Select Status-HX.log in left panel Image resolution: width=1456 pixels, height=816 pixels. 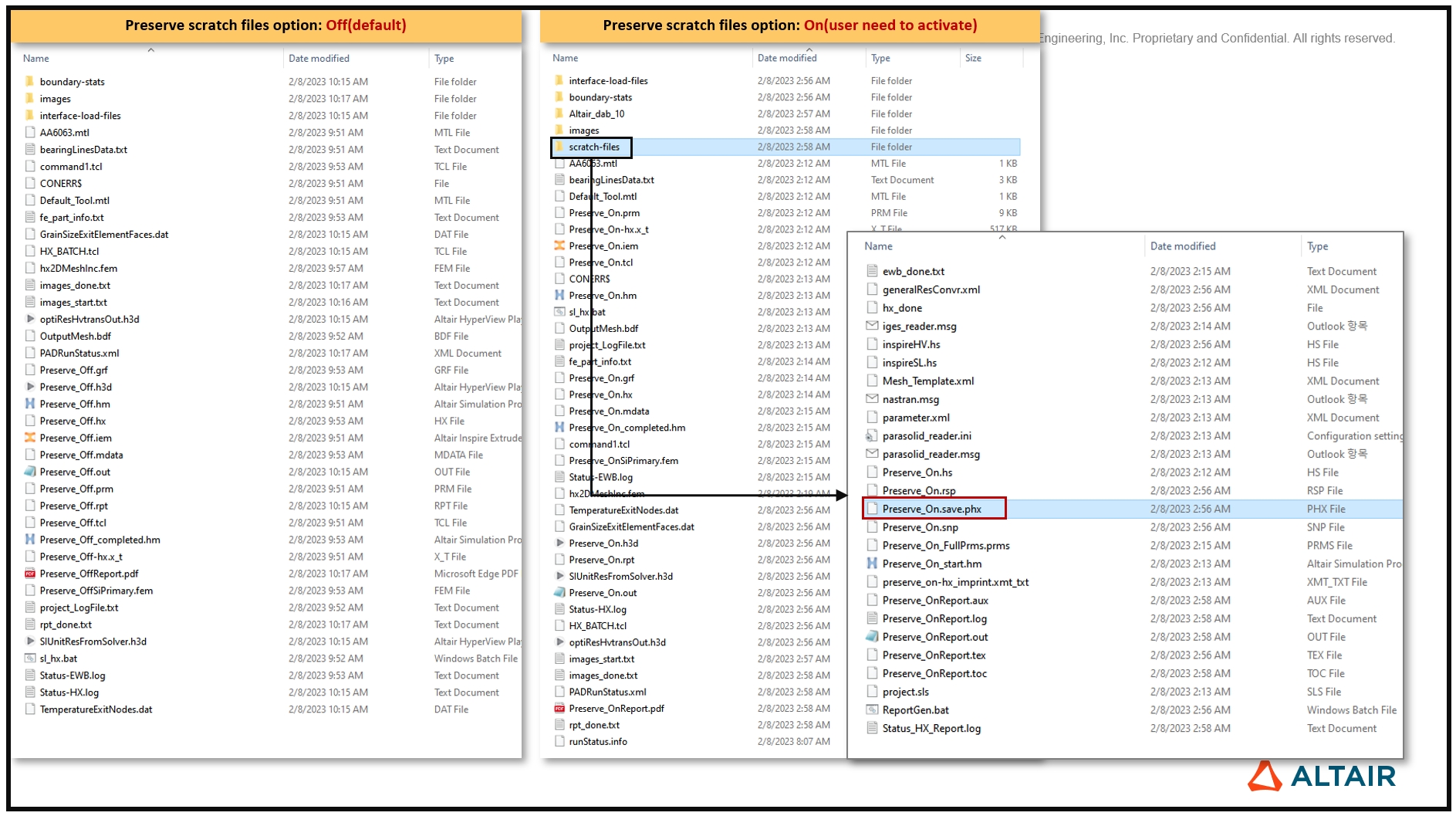69,692
